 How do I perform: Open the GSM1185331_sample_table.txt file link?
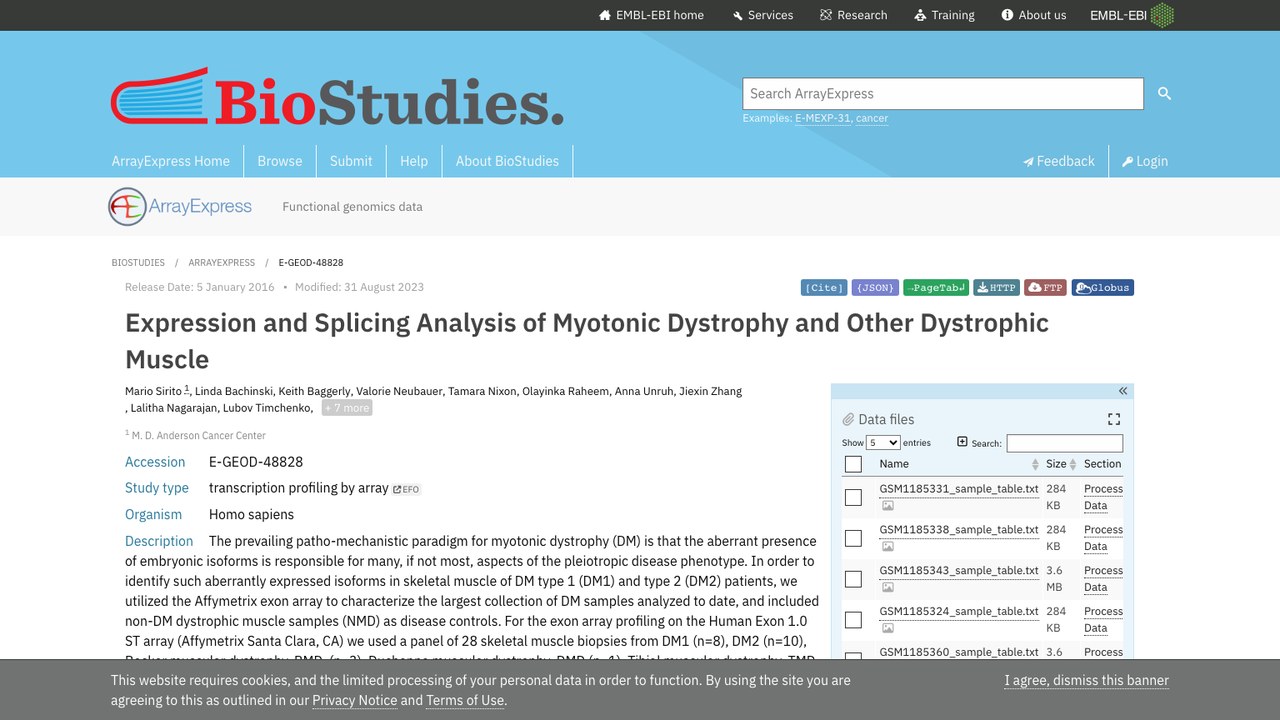click(x=959, y=489)
